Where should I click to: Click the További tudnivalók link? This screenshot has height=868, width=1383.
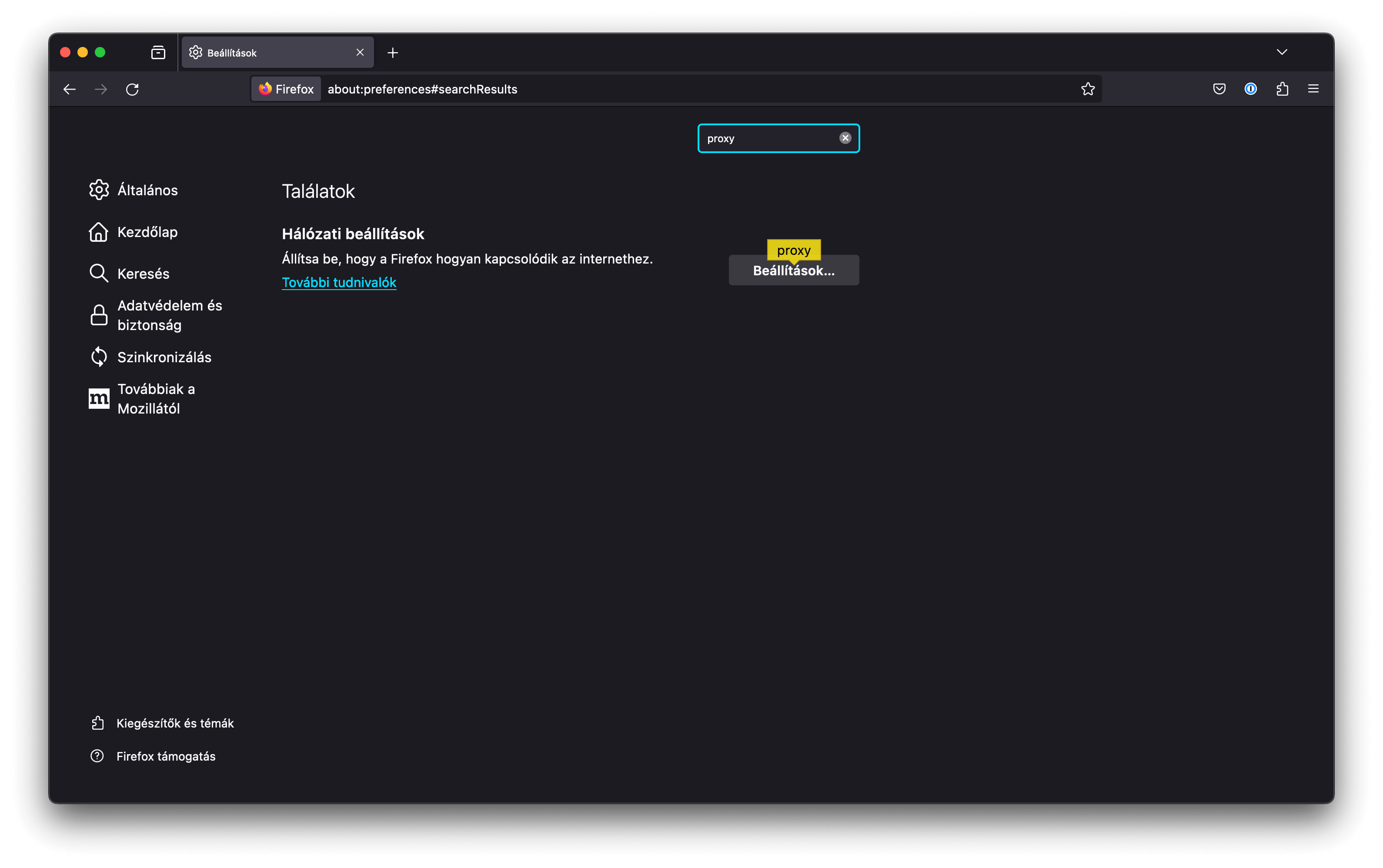[x=339, y=282]
